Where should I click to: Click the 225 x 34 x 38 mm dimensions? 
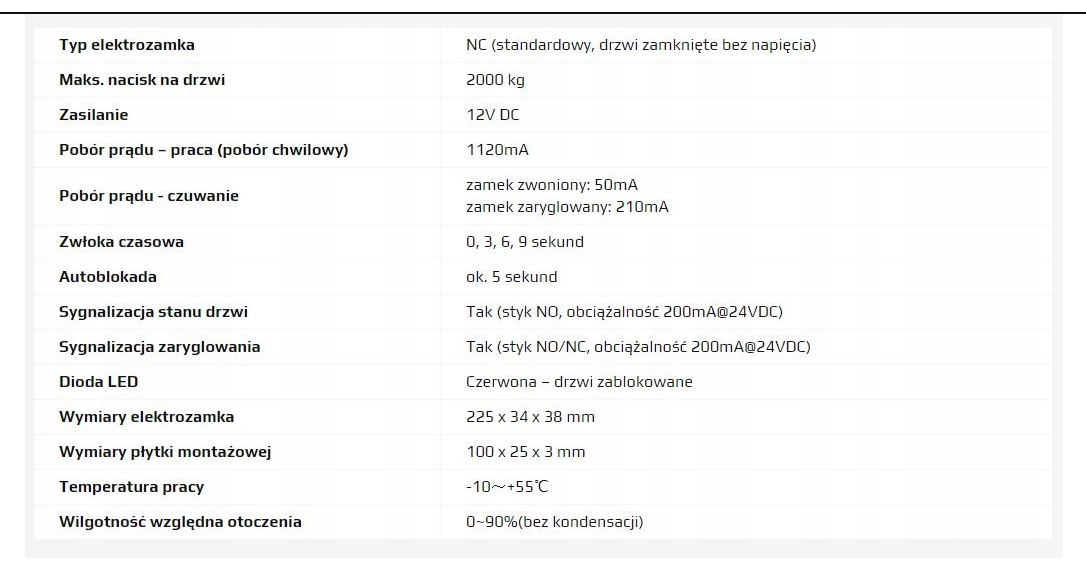pos(530,417)
